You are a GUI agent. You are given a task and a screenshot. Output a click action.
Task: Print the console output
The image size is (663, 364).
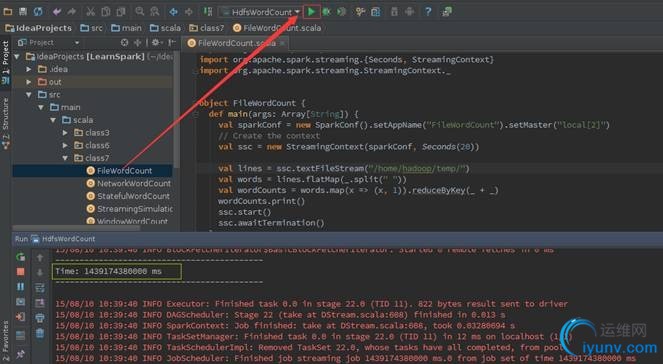click(40, 317)
